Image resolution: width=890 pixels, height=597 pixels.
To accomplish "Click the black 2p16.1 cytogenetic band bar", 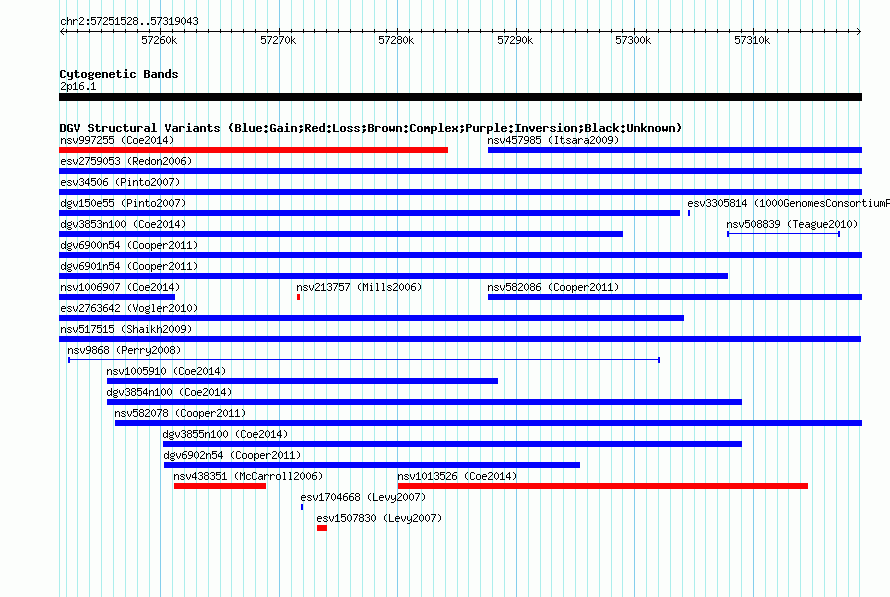I will tap(460, 97).
